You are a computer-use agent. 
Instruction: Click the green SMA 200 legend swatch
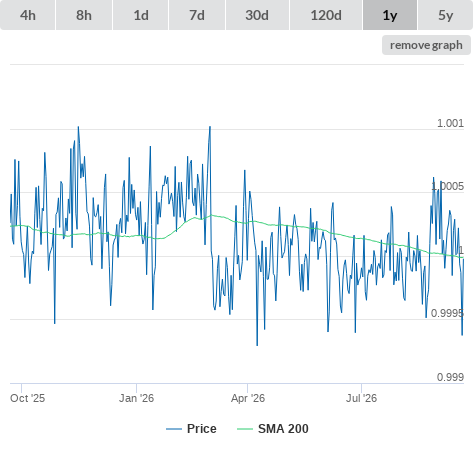tap(245, 429)
